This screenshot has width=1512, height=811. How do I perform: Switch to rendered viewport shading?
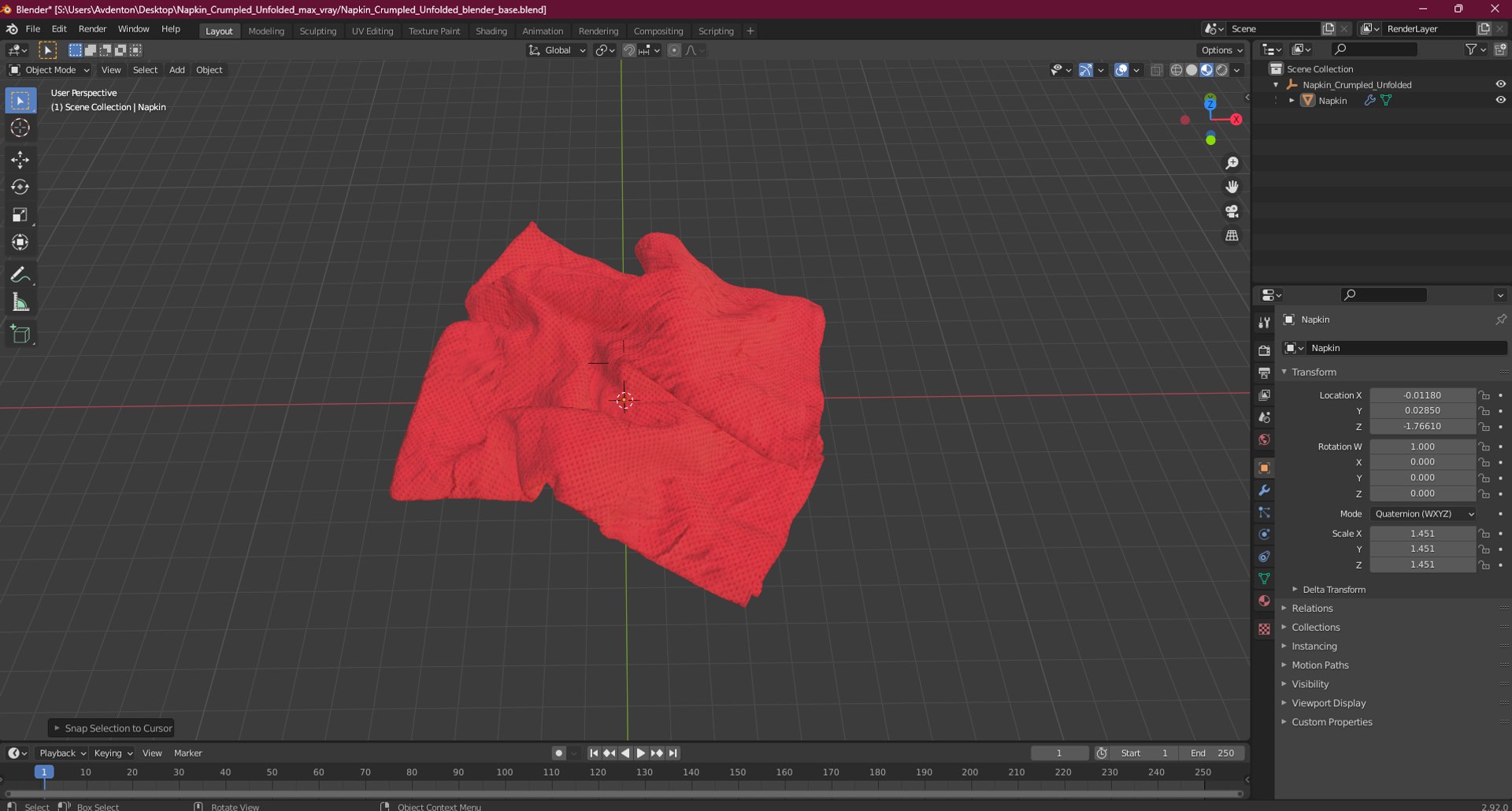pyautogui.click(x=1221, y=70)
